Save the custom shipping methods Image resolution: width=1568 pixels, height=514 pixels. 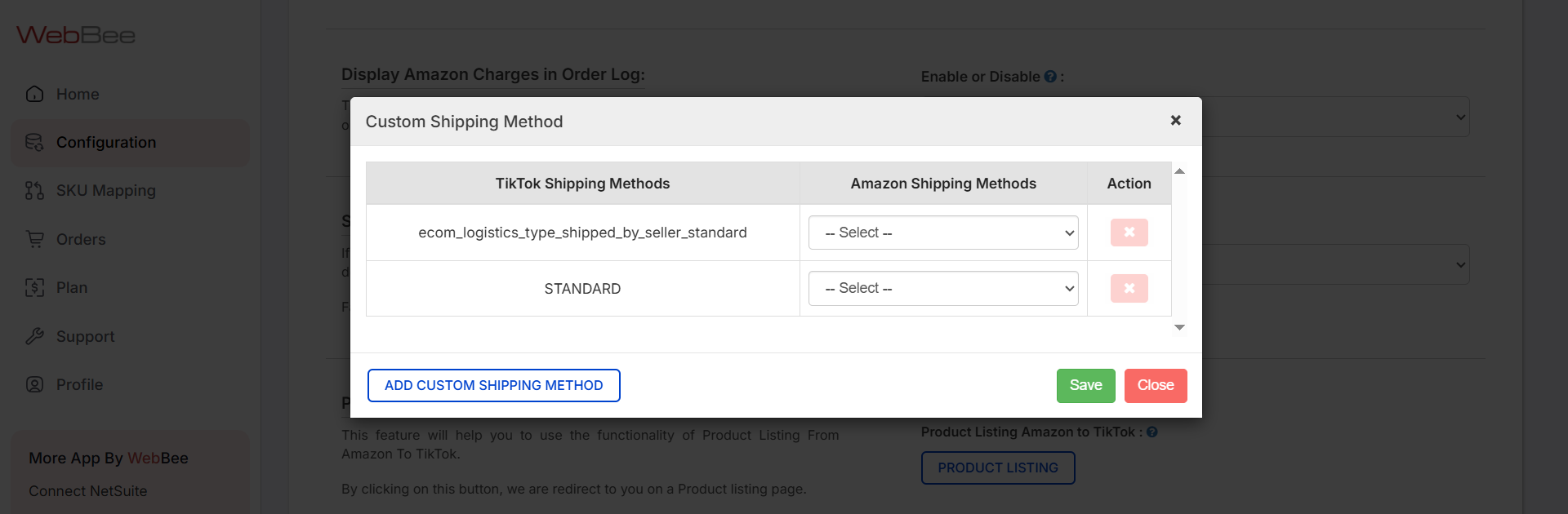(1085, 385)
